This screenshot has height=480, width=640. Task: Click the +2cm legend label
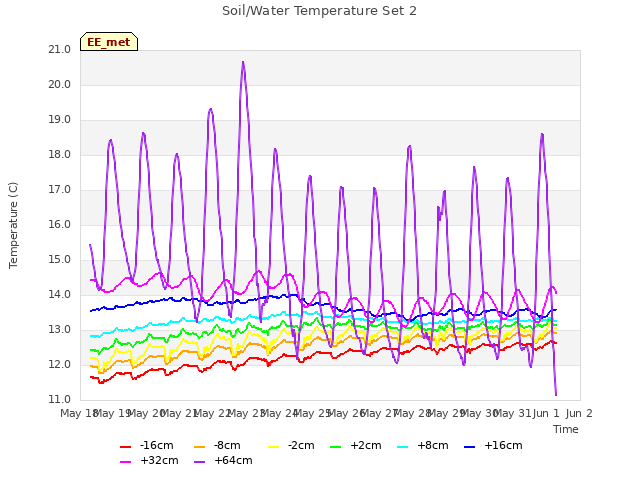(366, 445)
